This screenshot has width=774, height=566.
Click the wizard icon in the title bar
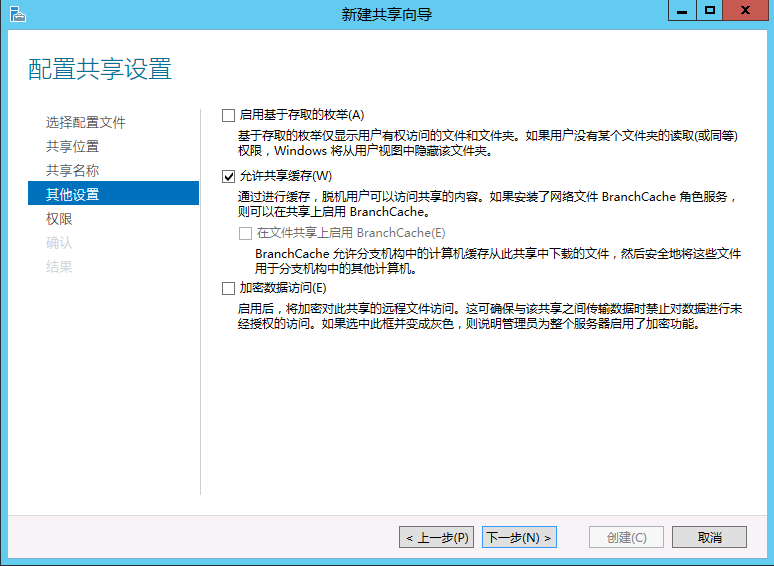point(15,13)
